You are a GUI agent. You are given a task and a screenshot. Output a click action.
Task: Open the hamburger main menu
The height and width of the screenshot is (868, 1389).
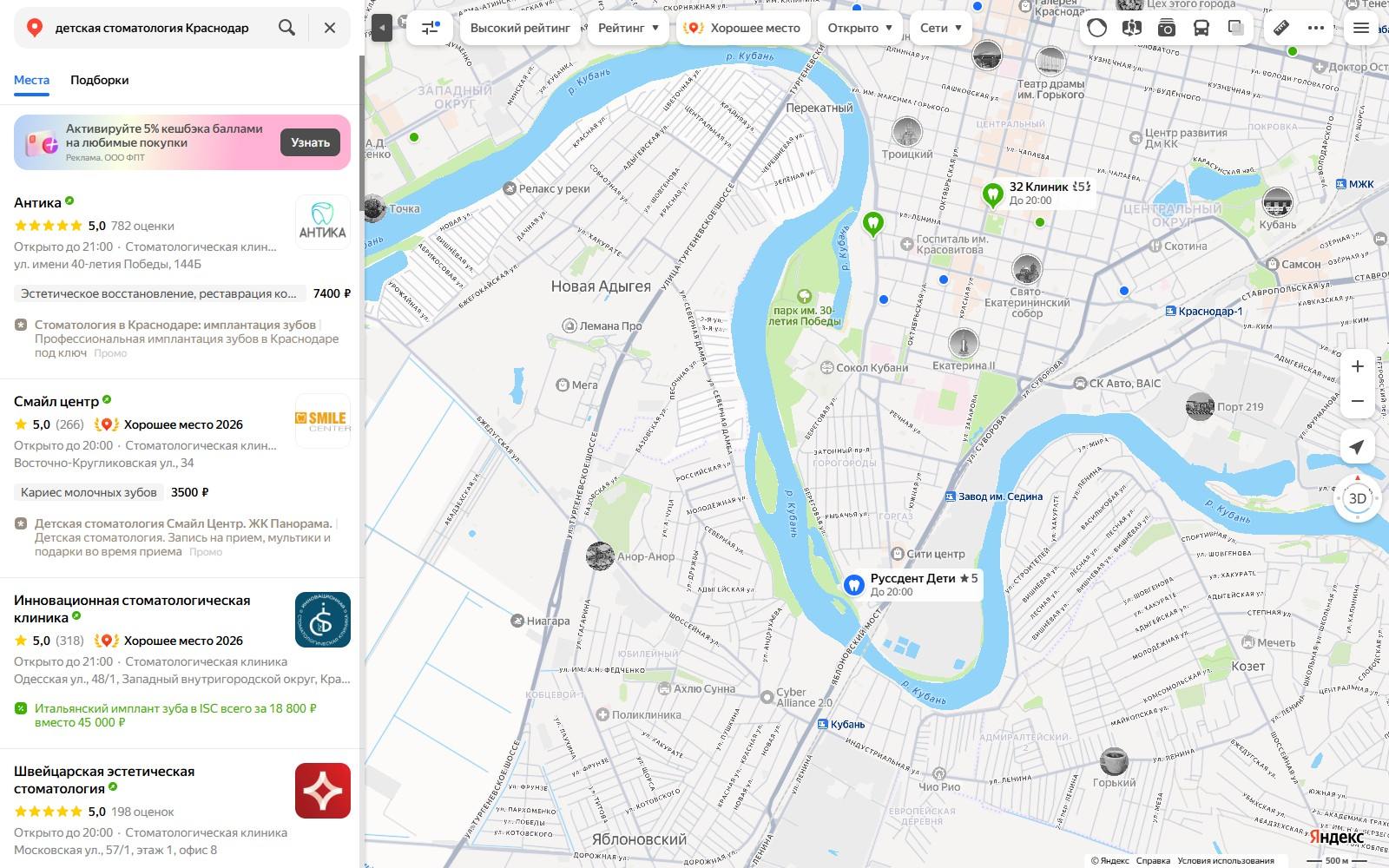click(x=1361, y=28)
